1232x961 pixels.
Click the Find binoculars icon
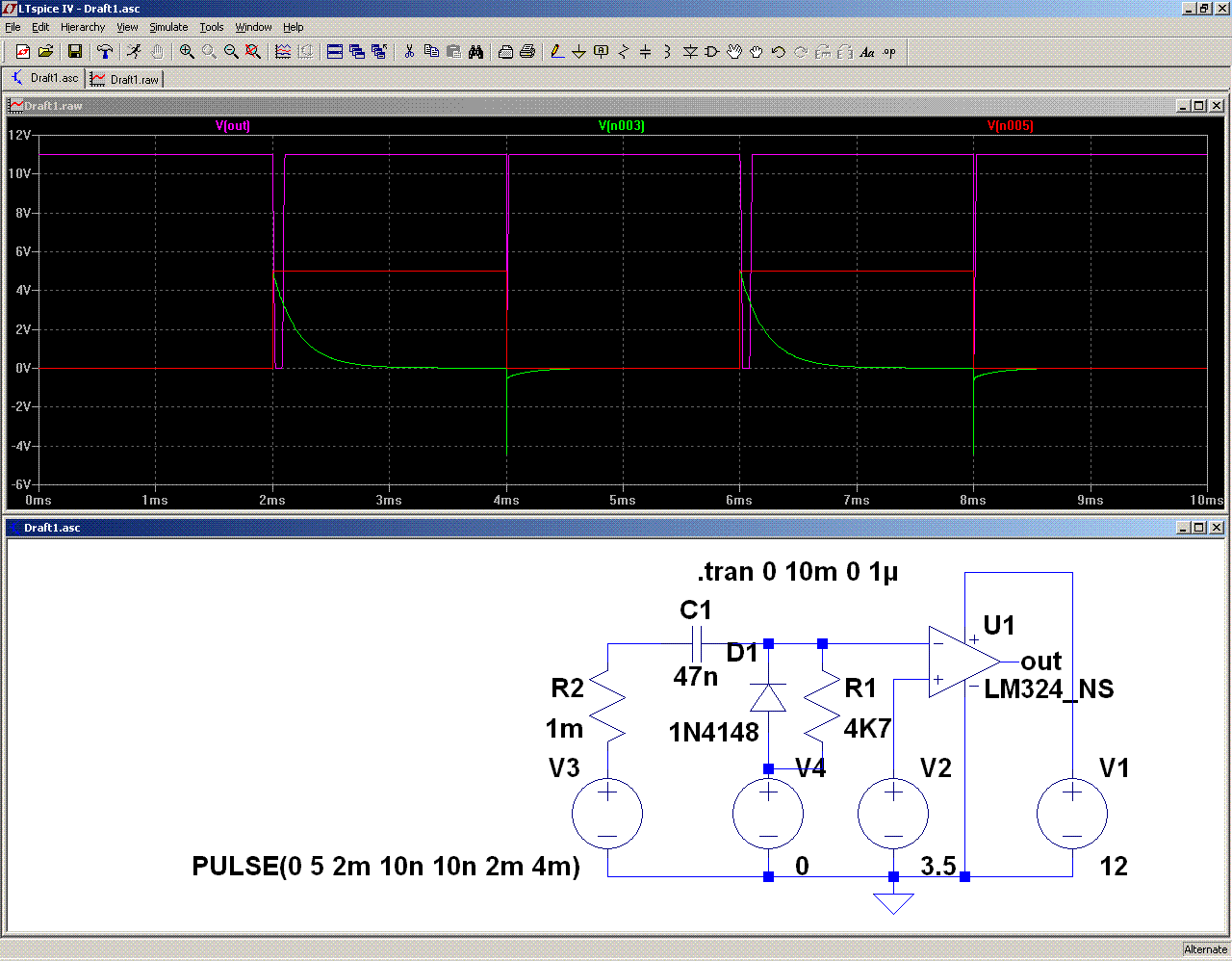[x=475, y=52]
